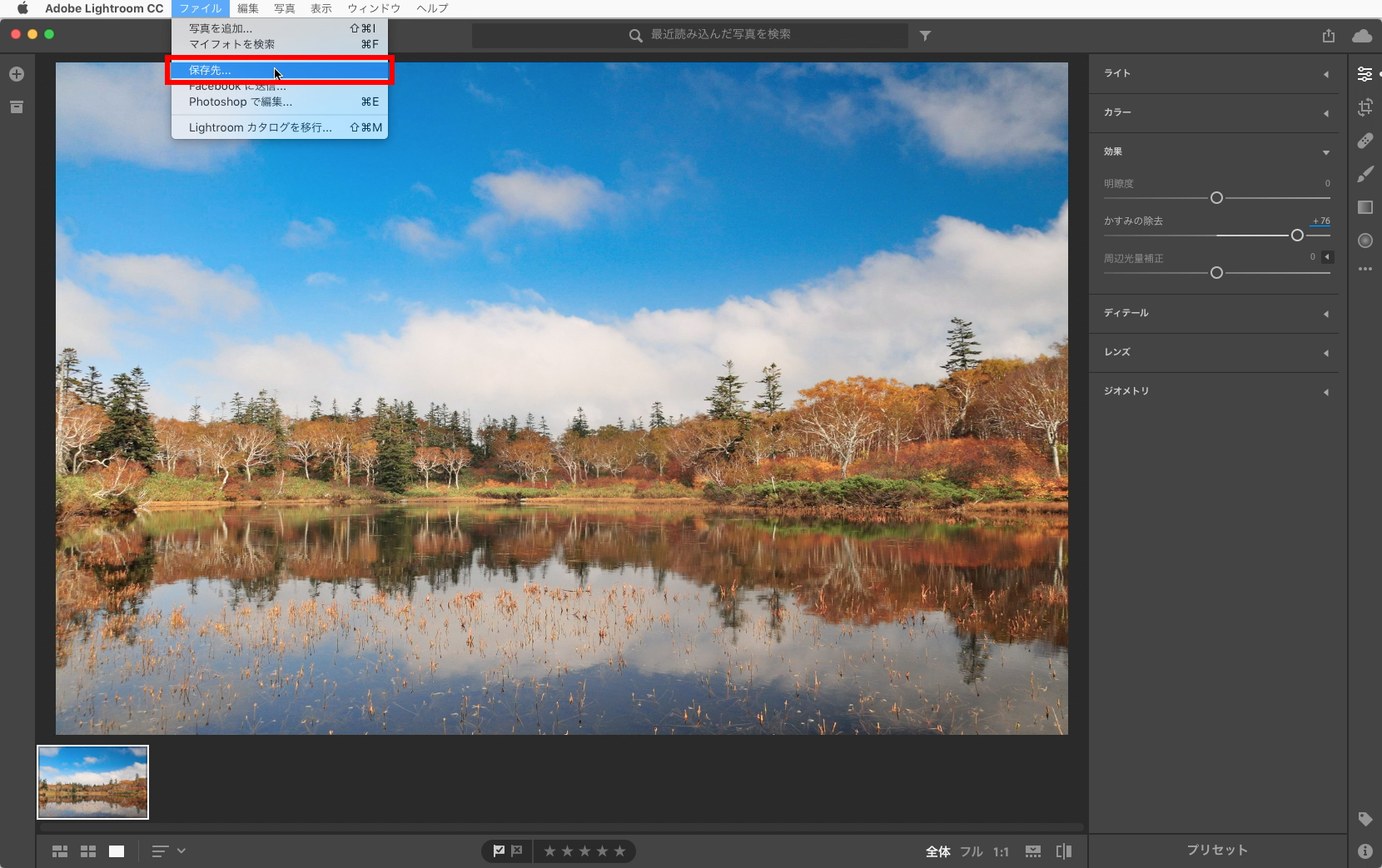Viewport: 1382px width, 868px height.
Task: Open the ヘルプ menu
Action: 432,8
